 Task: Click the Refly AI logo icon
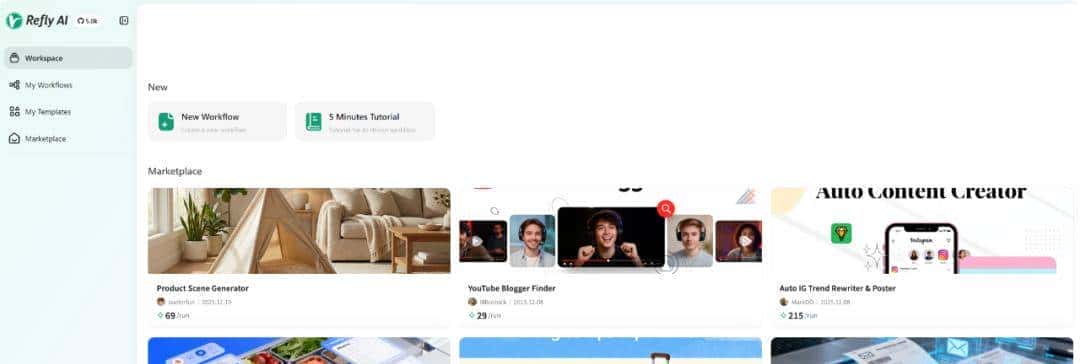[14, 21]
